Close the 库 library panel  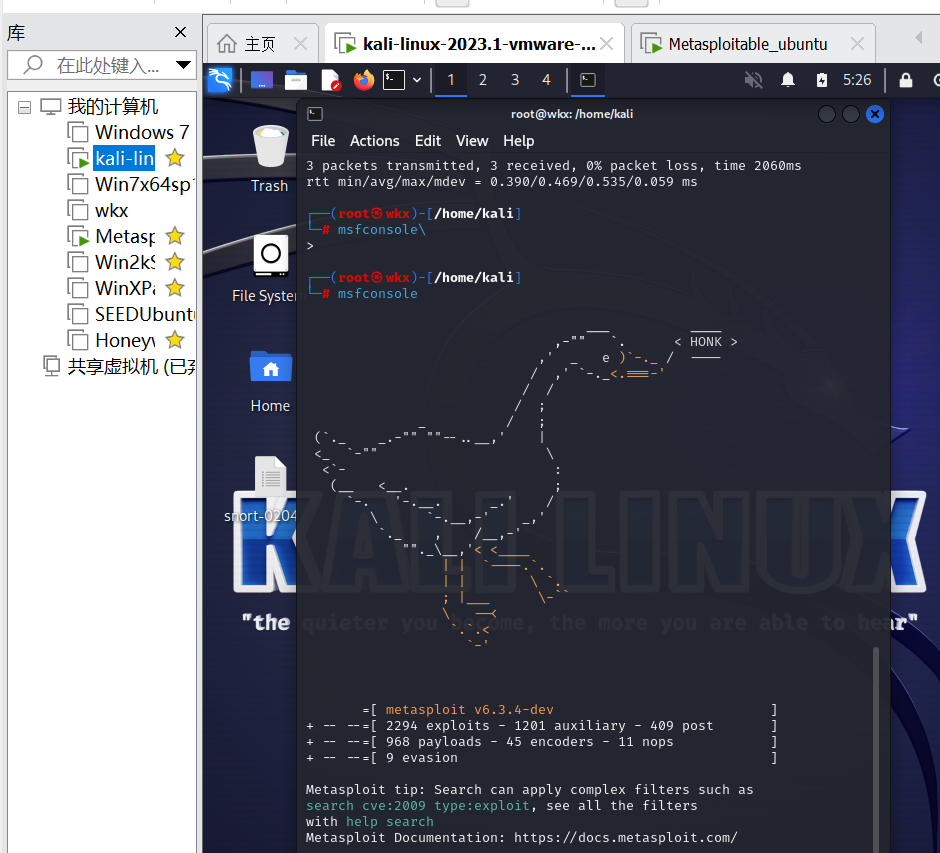point(180,32)
